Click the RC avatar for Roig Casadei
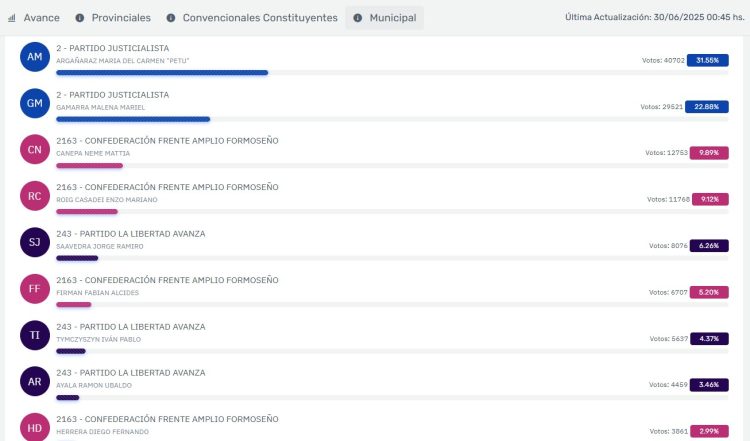750x441 pixels. point(35,196)
